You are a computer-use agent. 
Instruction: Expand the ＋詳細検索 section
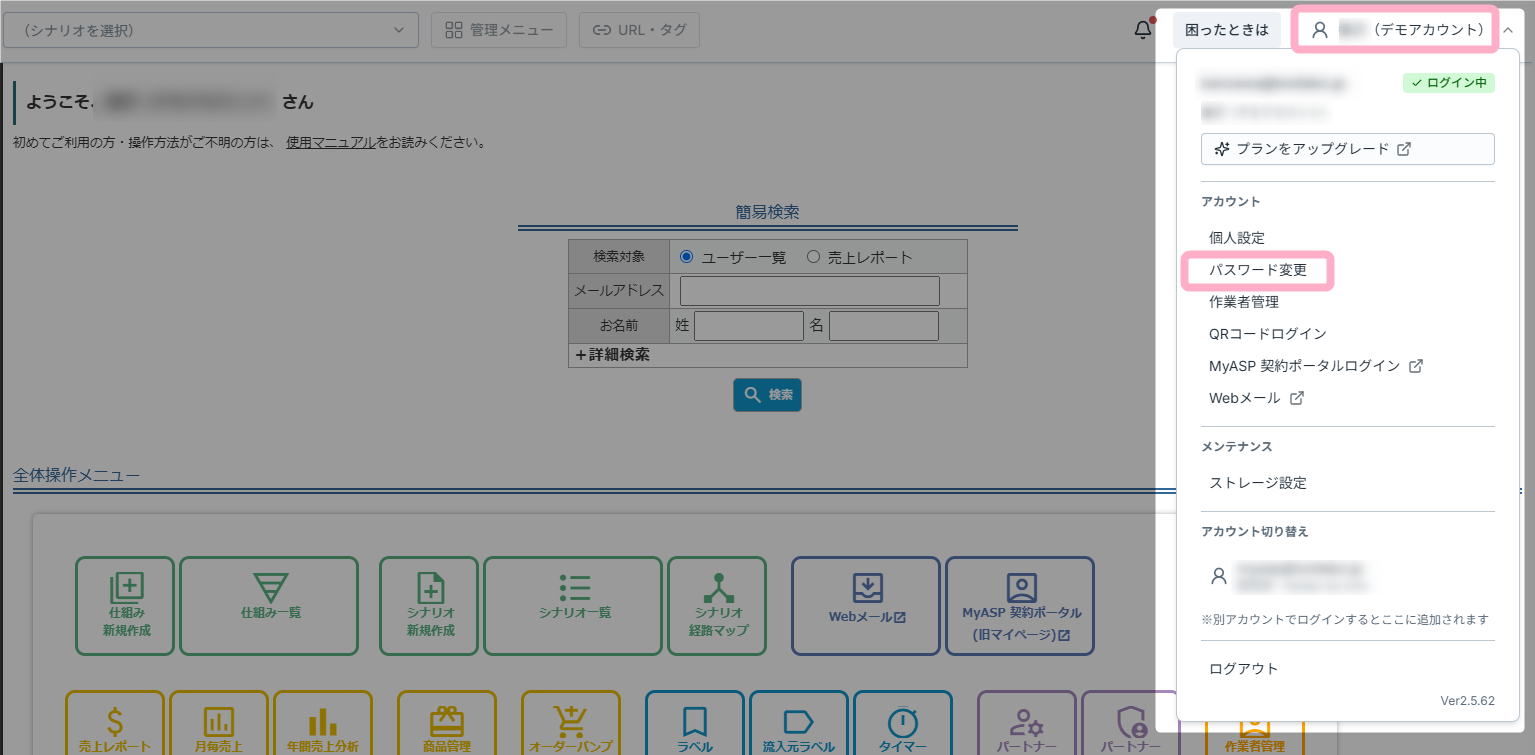tap(612, 355)
